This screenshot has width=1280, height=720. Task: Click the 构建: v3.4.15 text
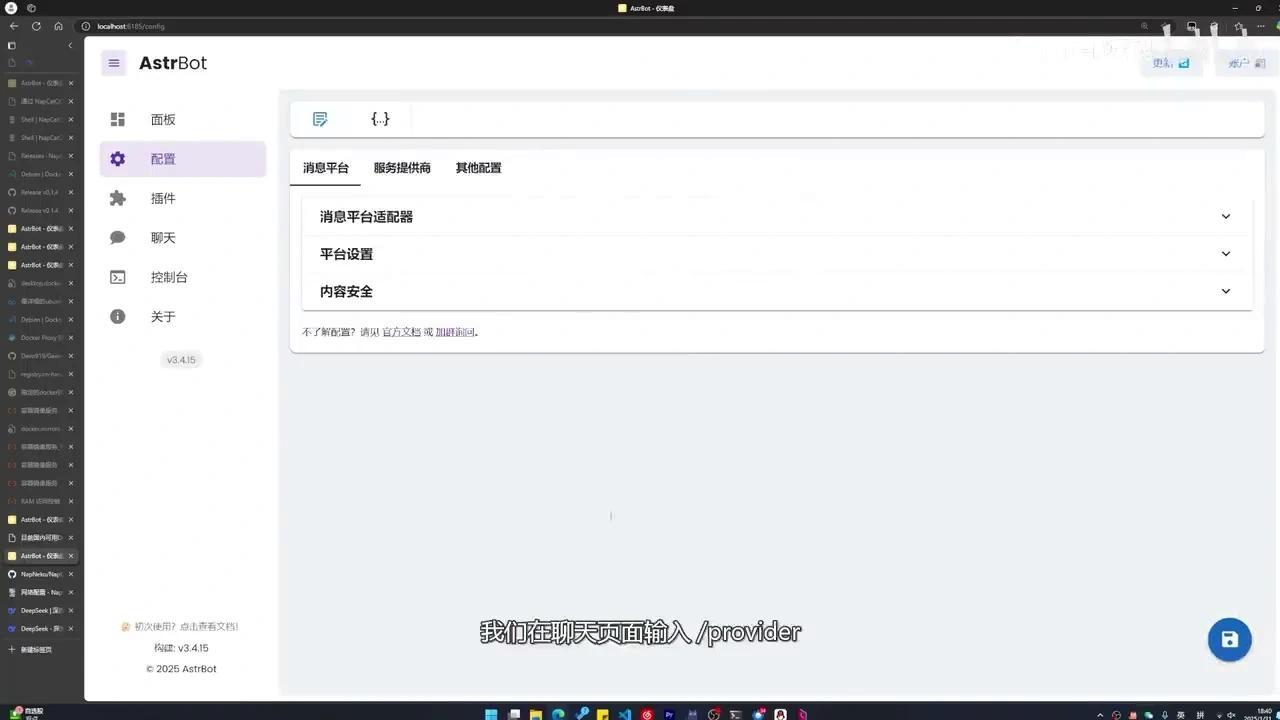tap(181, 648)
